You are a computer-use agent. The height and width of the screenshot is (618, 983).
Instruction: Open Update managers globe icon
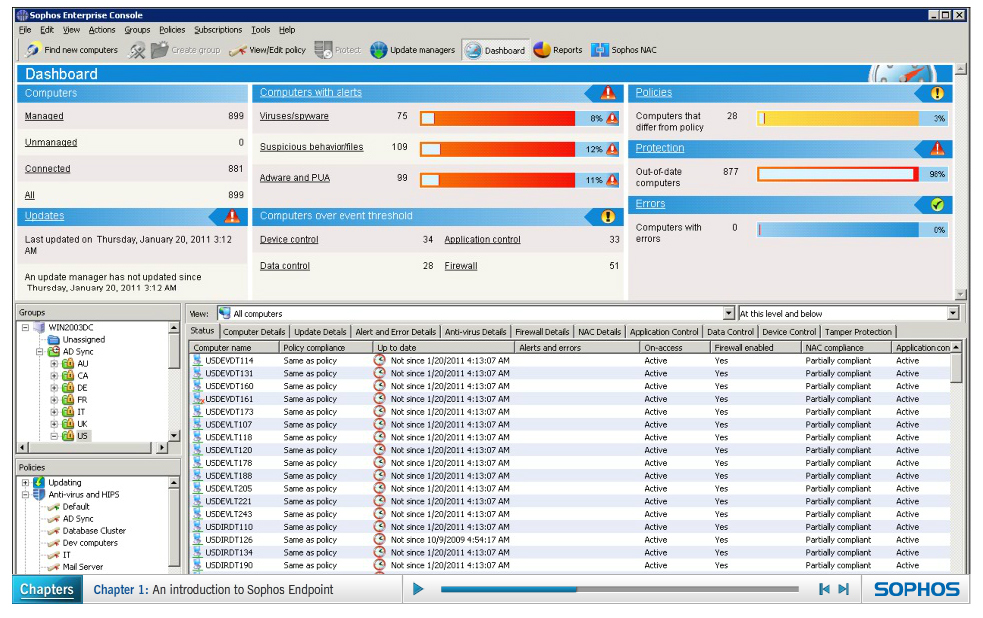pyautogui.click(x=378, y=50)
